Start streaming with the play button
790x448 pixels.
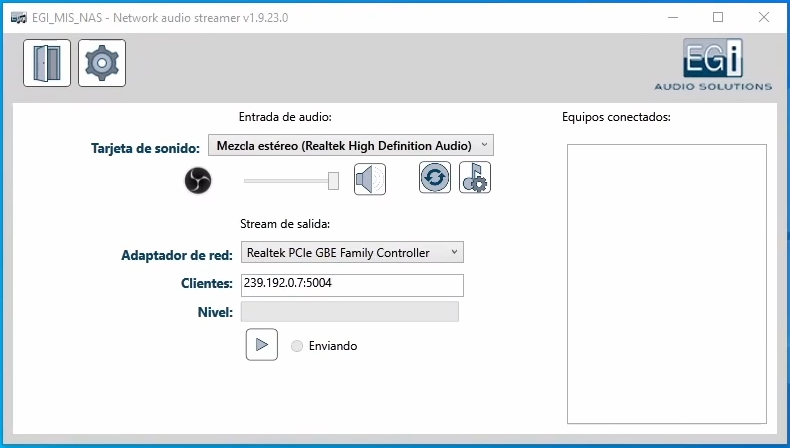coord(261,345)
